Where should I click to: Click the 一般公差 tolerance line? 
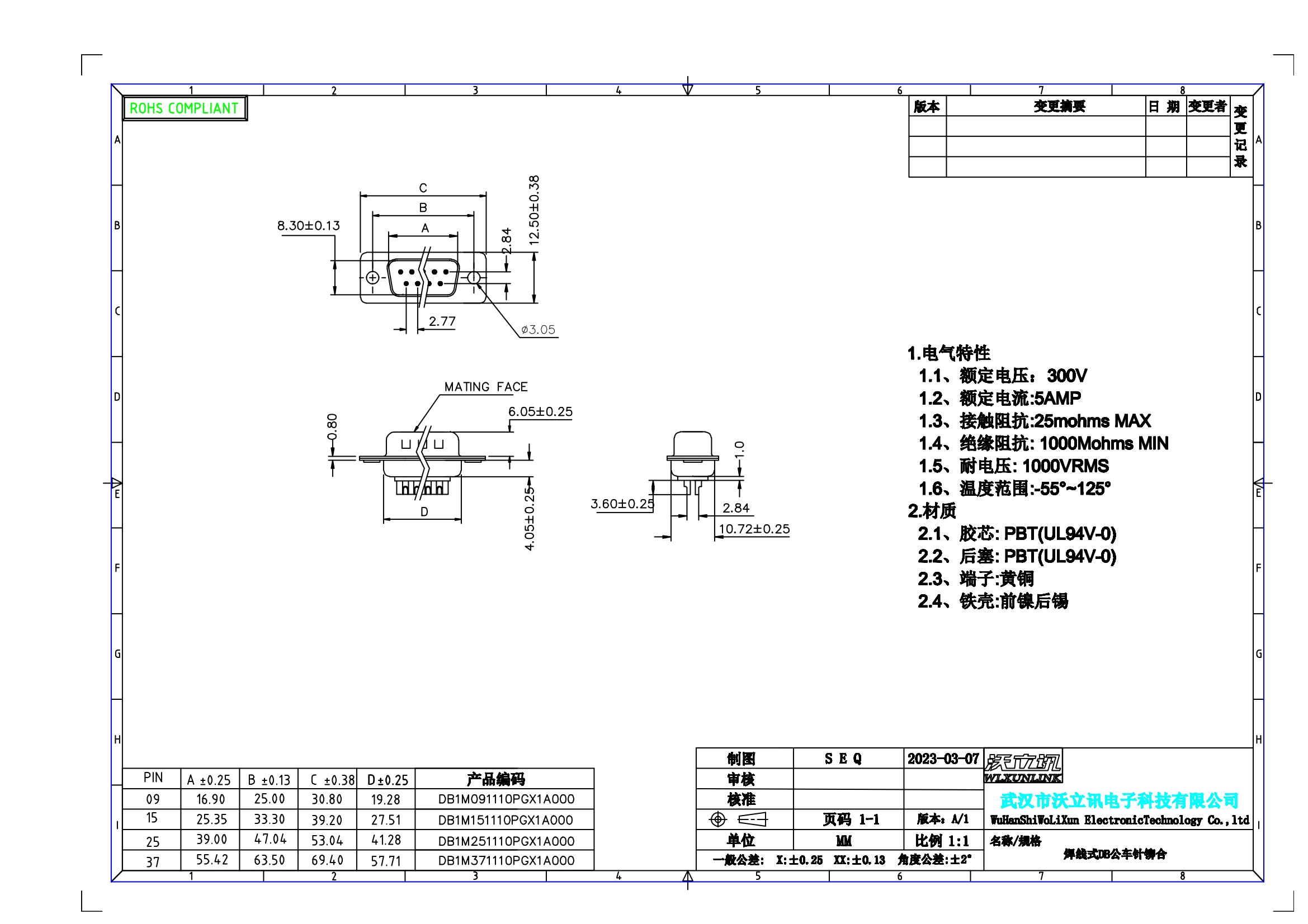click(x=842, y=860)
